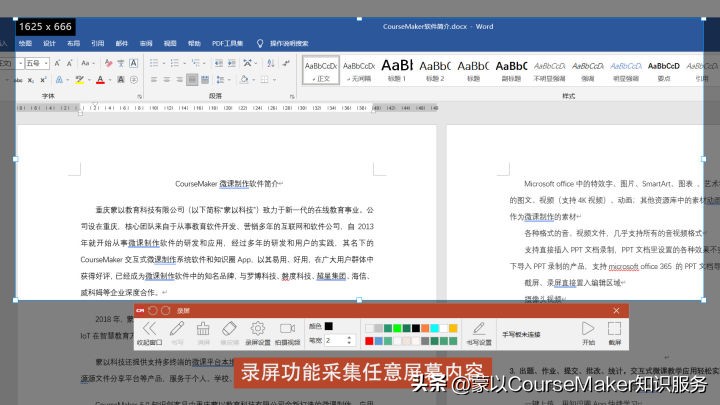
Task: Open the 邮件 ribbon tab
Action: click(122, 44)
